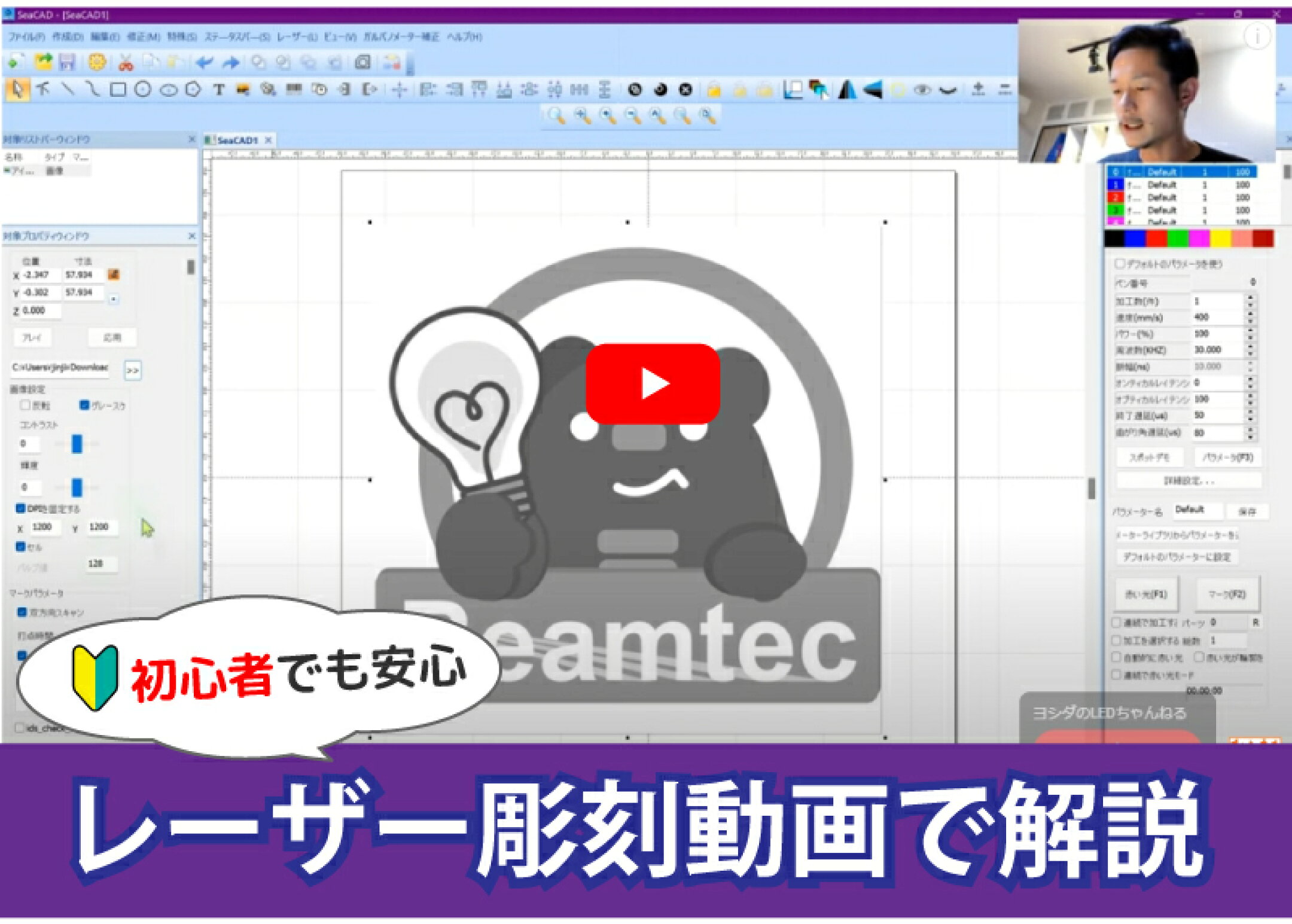Click the new file icon

pos(16,62)
